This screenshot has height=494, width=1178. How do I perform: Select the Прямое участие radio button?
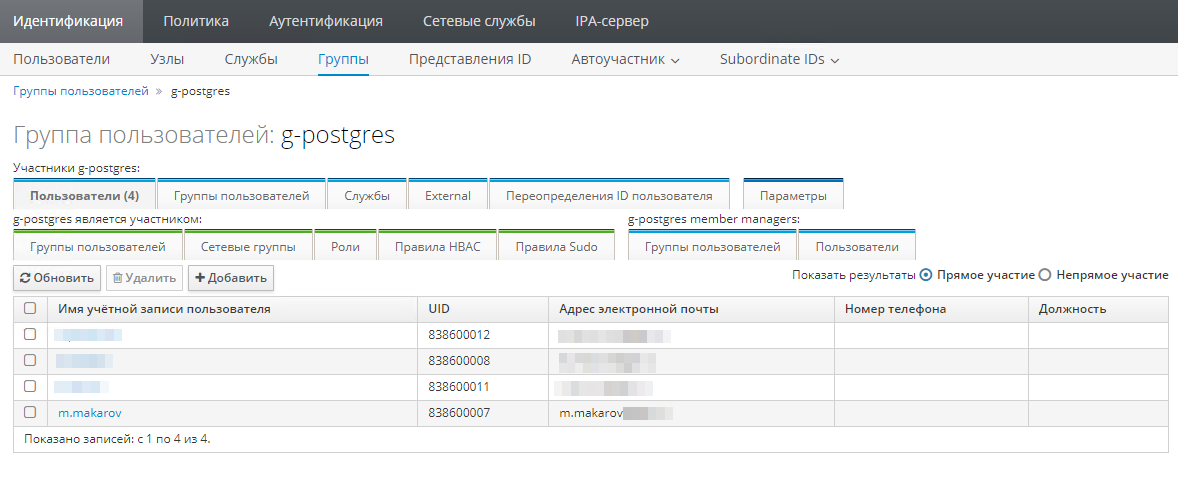[x=926, y=275]
